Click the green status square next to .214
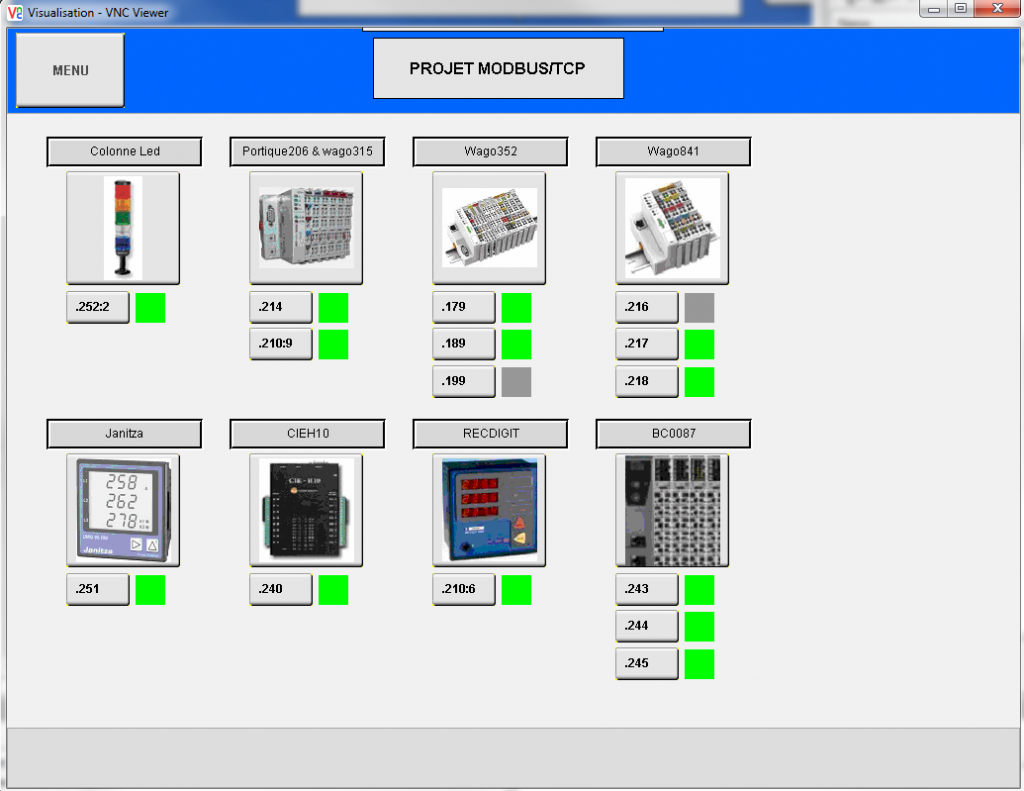The image size is (1024, 791). [x=333, y=308]
